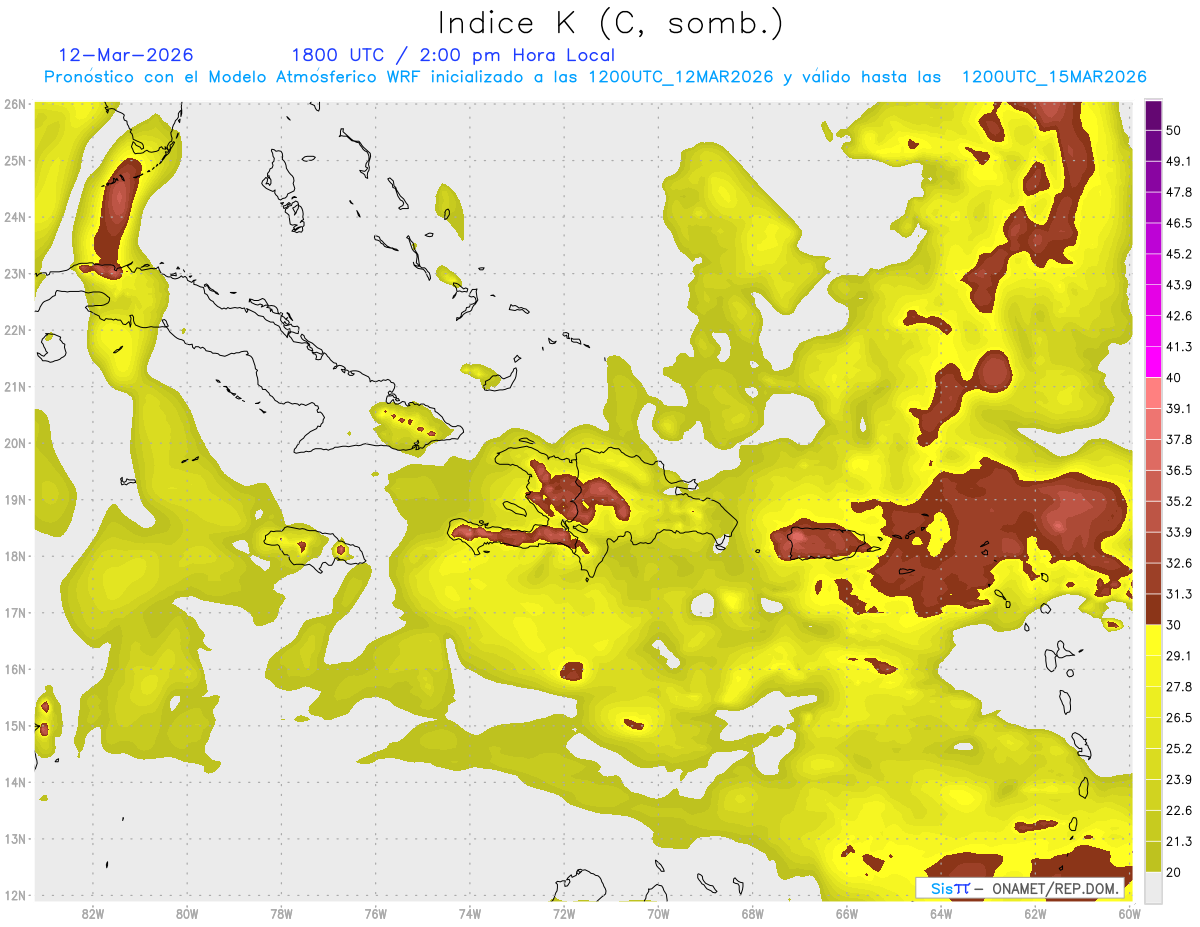Click the latitude label "13N"
Screen dimensions: 1200x927
pyautogui.click(x=15, y=839)
